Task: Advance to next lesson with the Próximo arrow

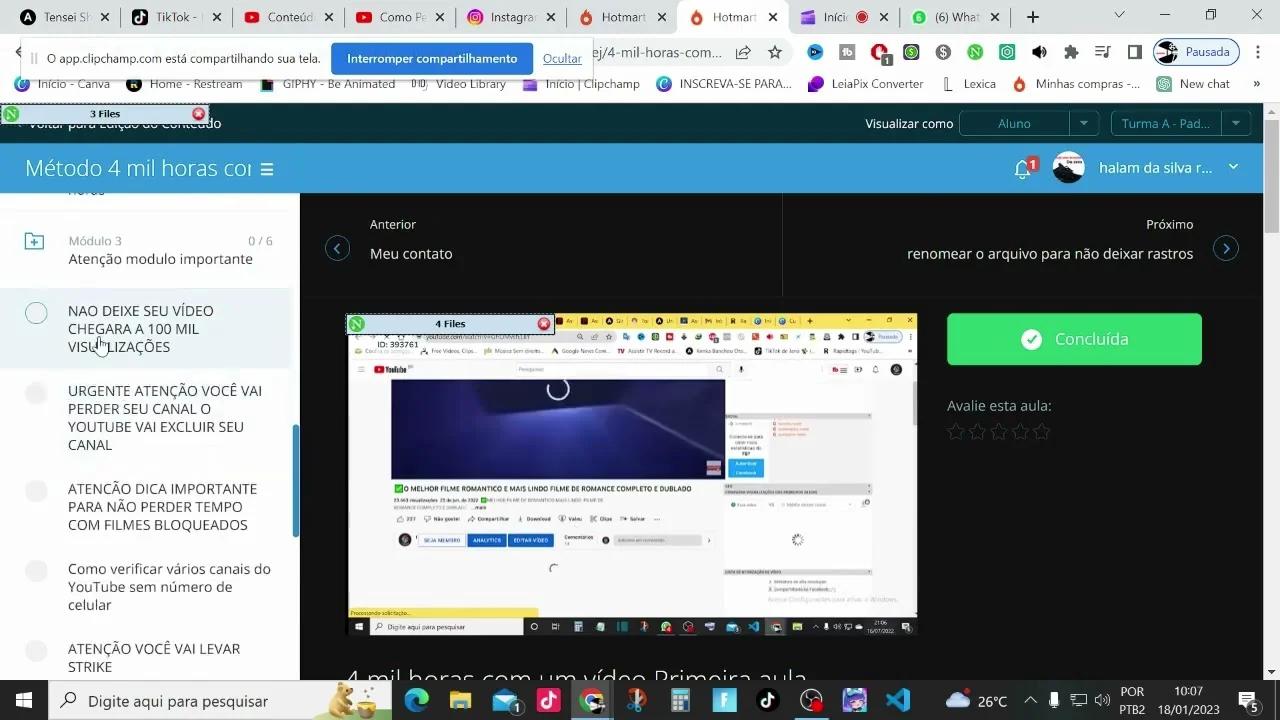Action: pyautogui.click(x=1226, y=247)
